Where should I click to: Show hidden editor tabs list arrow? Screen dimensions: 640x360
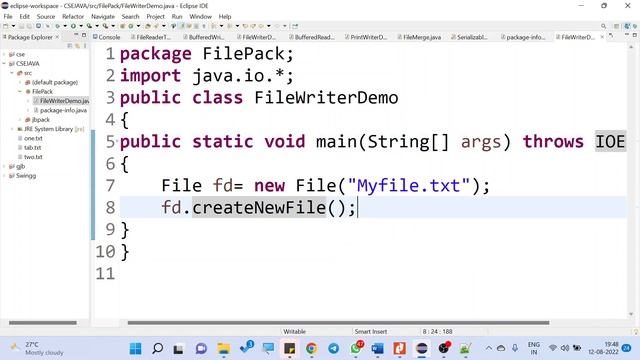611,36
